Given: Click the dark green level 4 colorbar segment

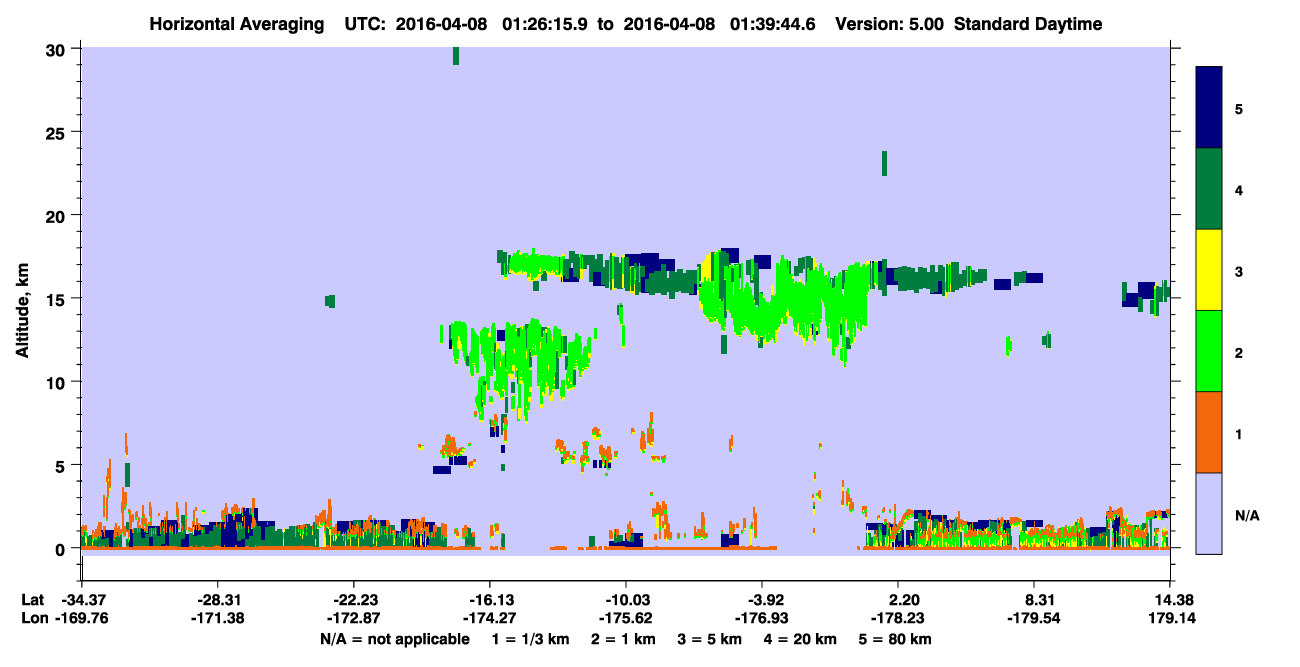Looking at the screenshot, I should tap(1209, 189).
